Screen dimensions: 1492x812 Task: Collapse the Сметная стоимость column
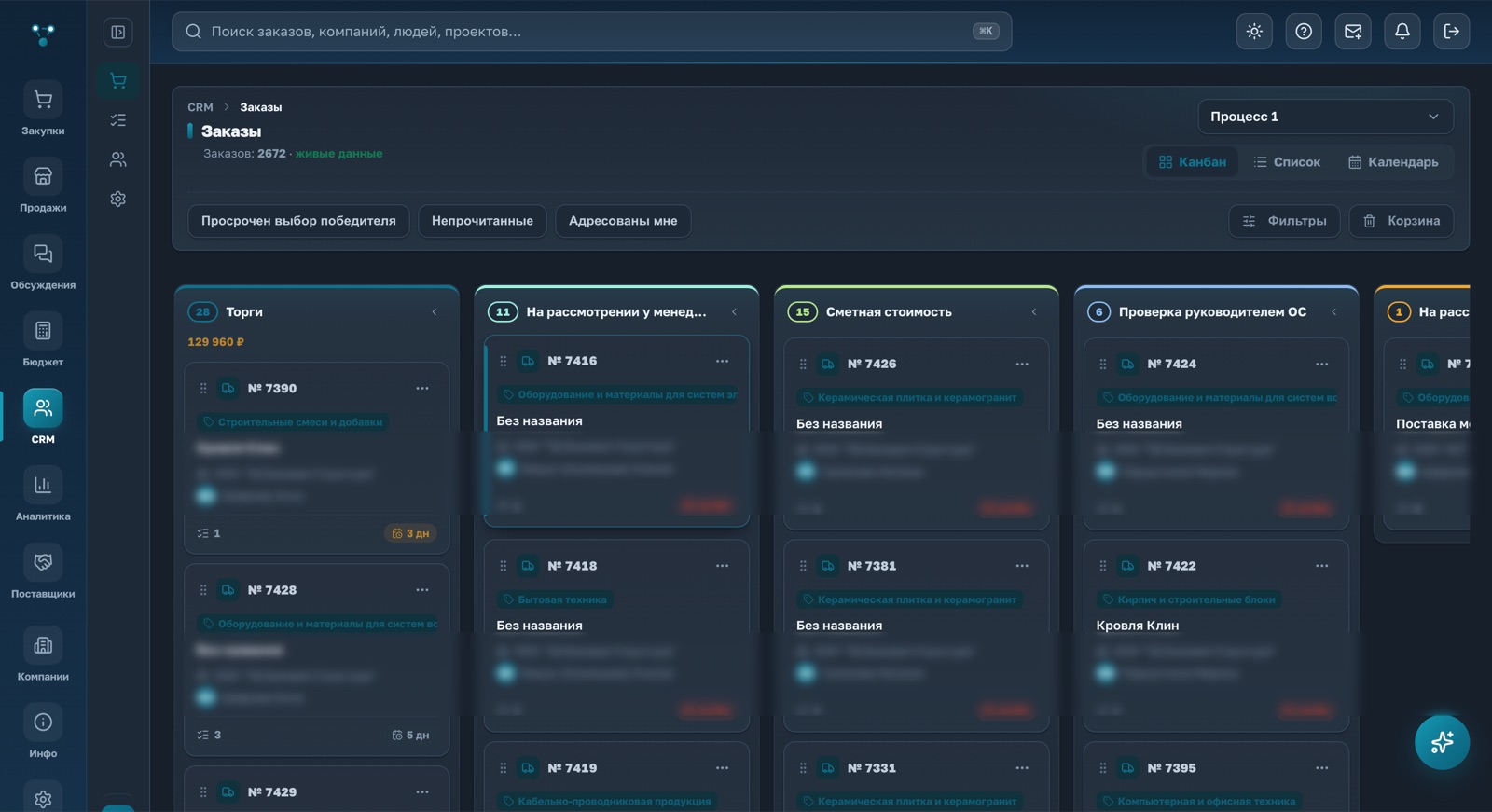1034,312
